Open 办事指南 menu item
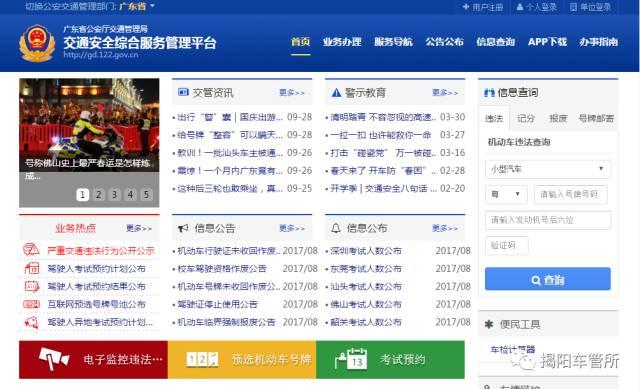Image resolution: width=640 pixels, height=389 pixels. point(599,42)
